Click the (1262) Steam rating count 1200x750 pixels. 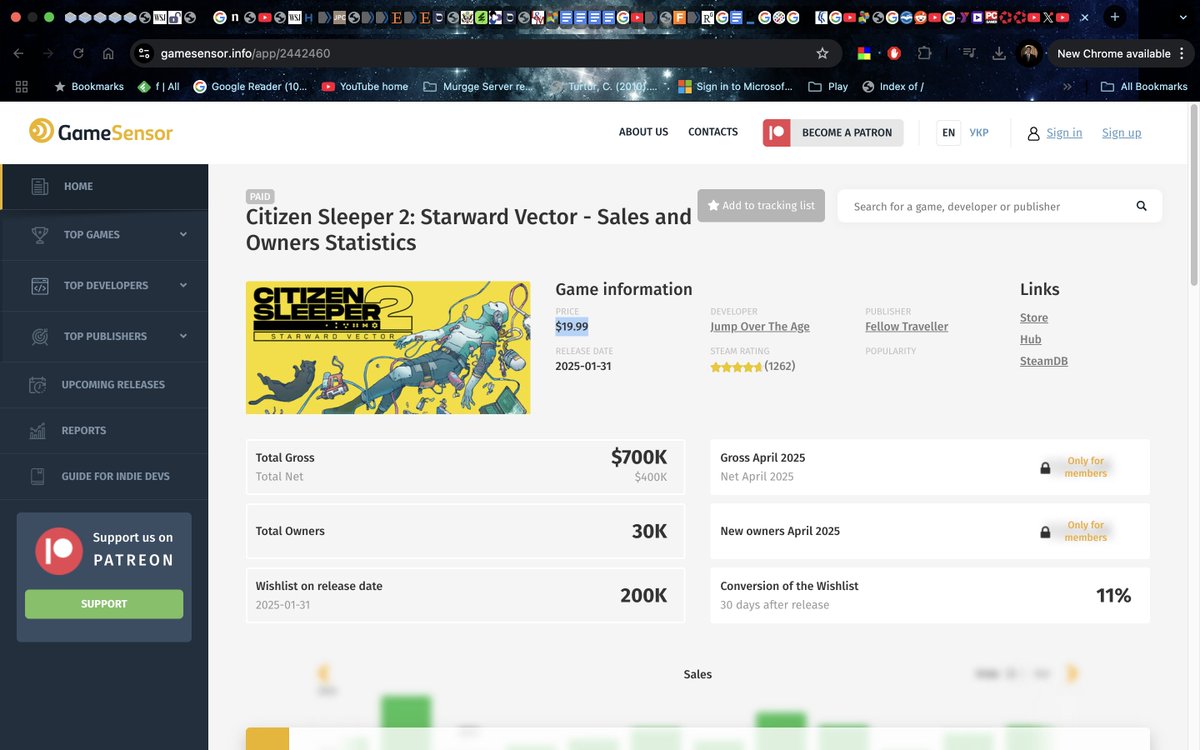pos(779,367)
